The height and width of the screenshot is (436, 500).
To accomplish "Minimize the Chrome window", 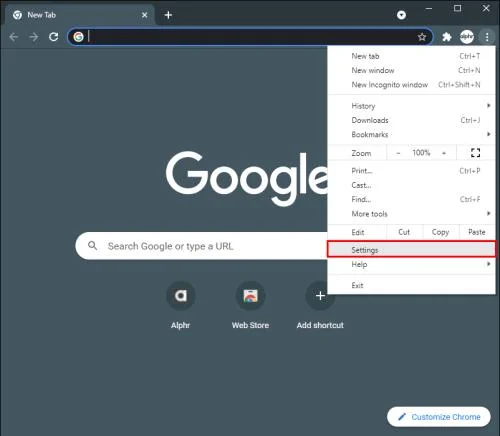I will 429,9.
